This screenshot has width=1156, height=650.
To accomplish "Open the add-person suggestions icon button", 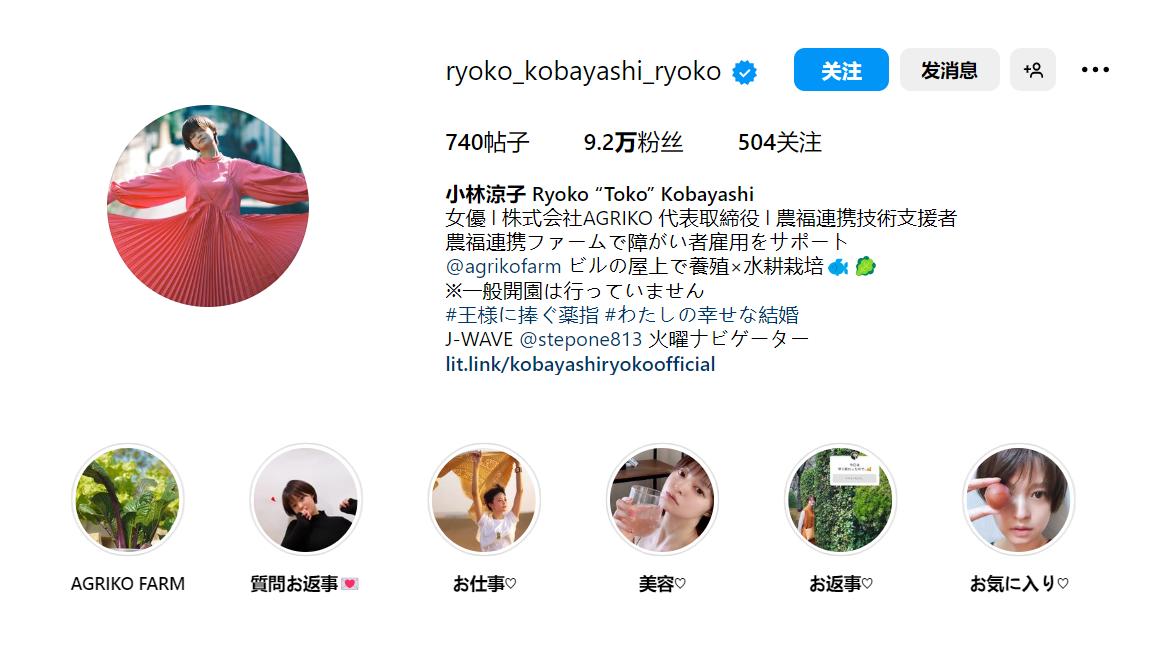I will [1033, 70].
